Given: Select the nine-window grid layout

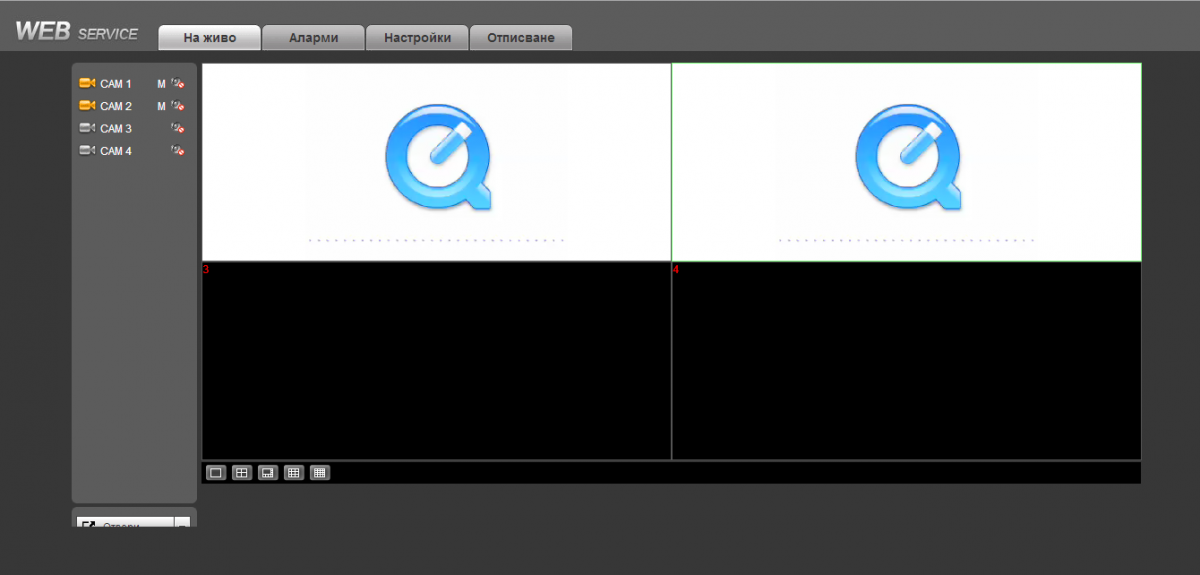Looking at the screenshot, I should pyautogui.click(x=293, y=473).
